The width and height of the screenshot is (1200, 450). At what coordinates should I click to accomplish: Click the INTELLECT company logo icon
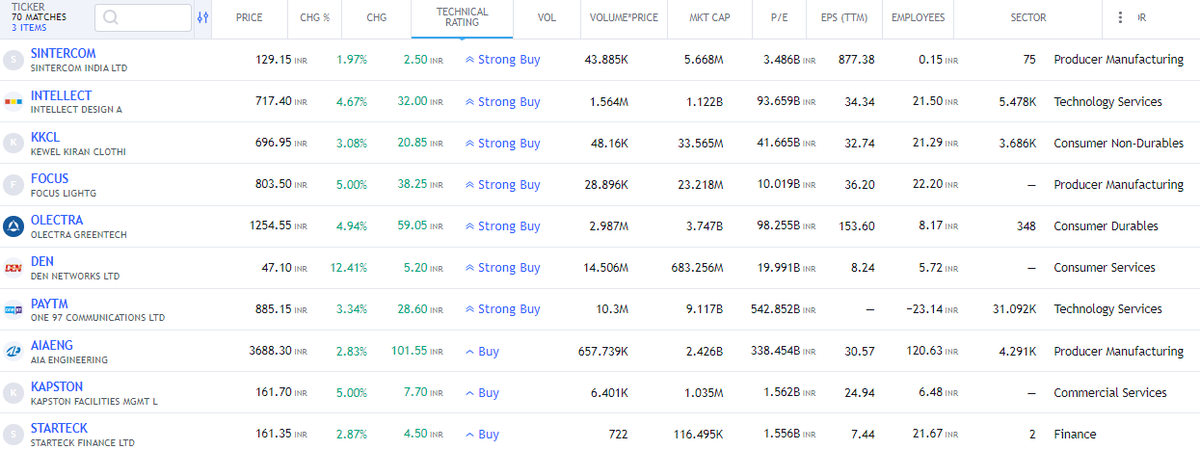(13, 102)
